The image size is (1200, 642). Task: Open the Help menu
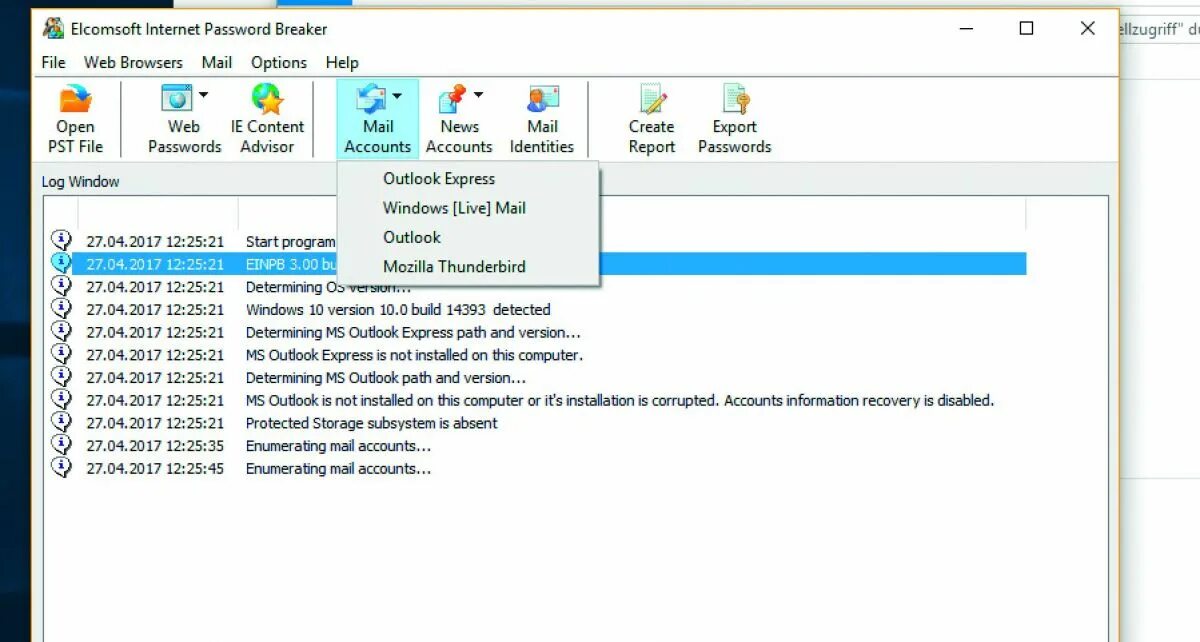342,62
